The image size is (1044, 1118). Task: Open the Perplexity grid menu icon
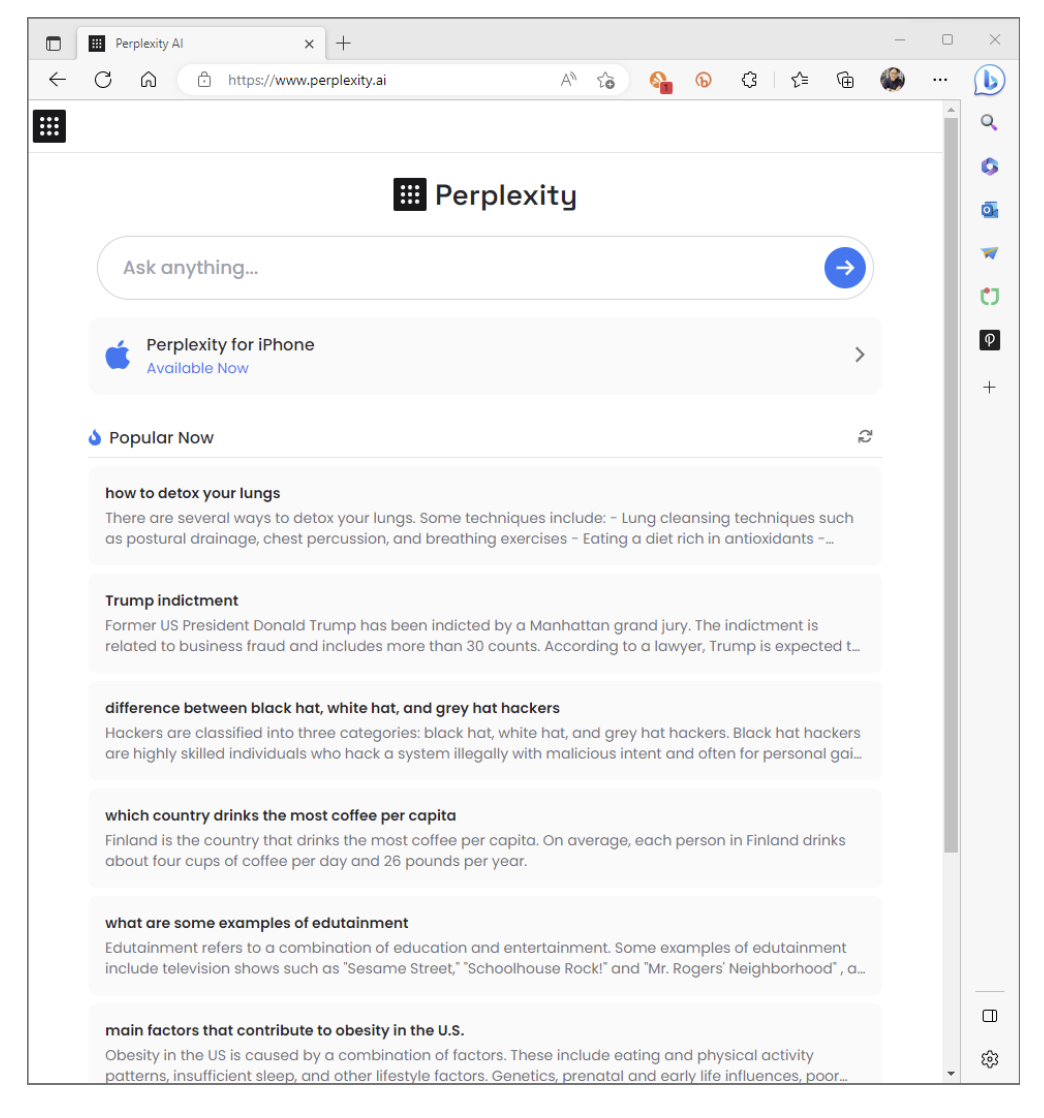click(x=49, y=126)
